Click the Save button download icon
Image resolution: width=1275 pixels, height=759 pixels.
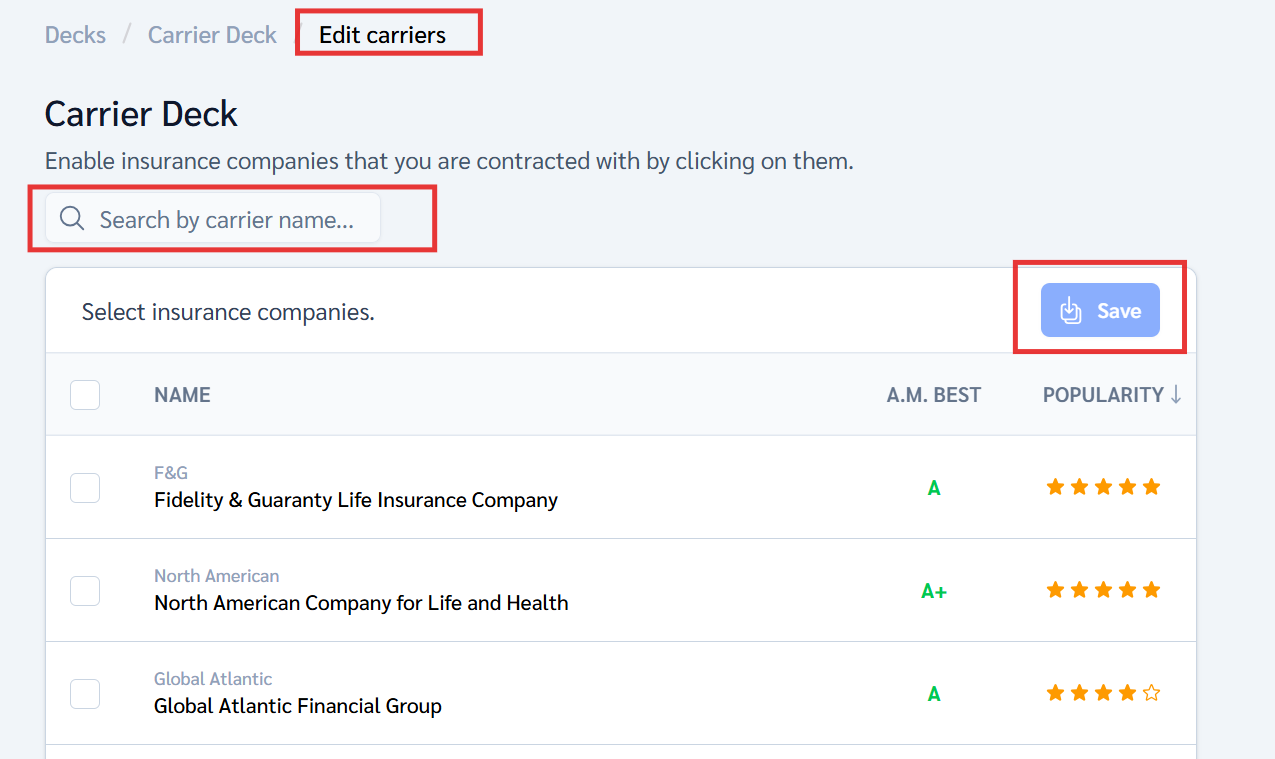pyautogui.click(x=1071, y=311)
